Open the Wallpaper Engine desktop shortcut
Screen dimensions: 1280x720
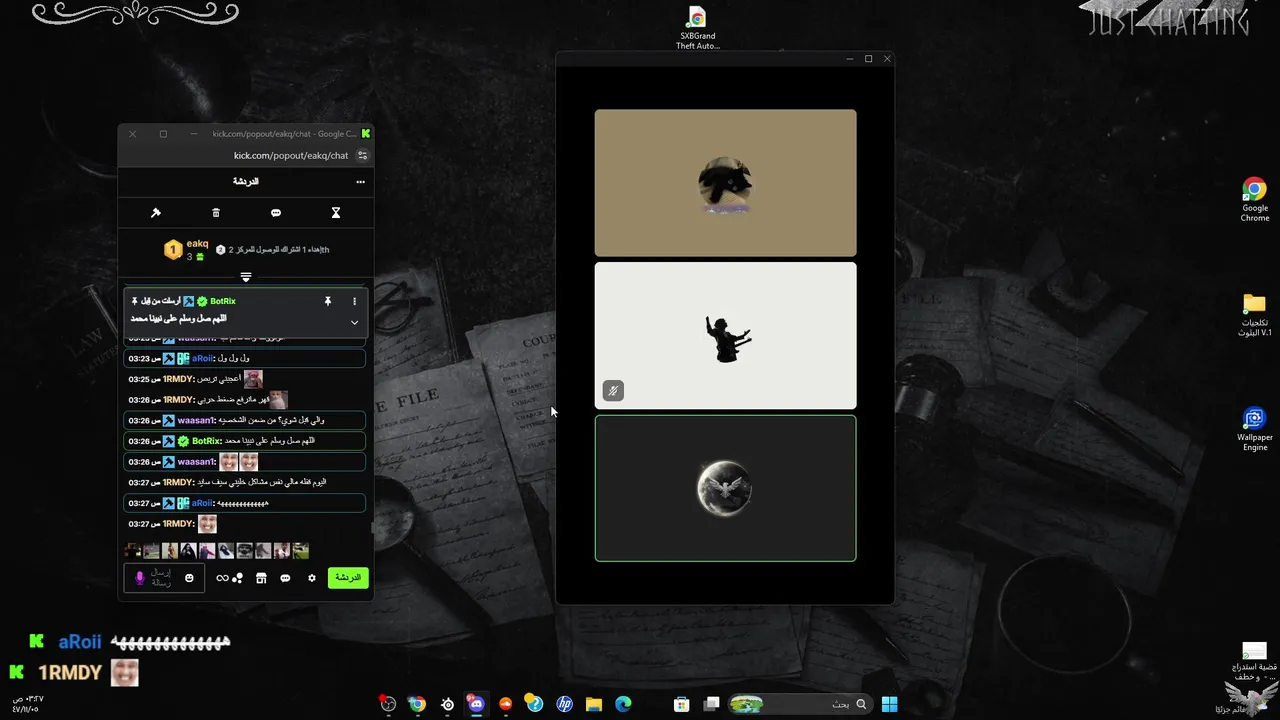click(x=1255, y=429)
